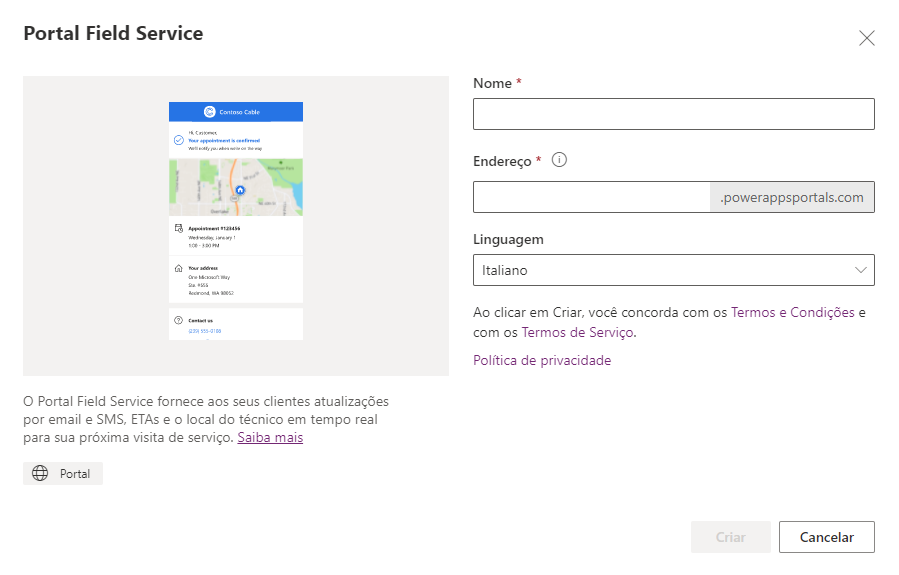This screenshot has width=899, height=575.
Task: Click the Linguagem label
Action: coord(508,240)
